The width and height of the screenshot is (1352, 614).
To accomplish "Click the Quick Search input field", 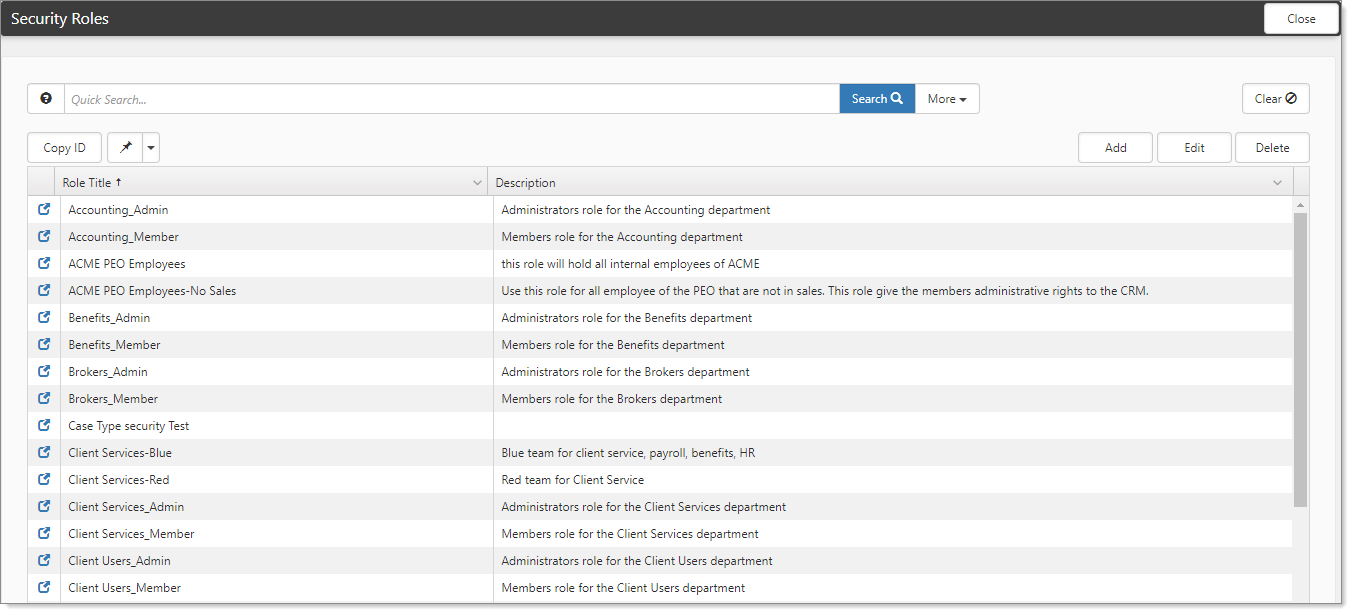I will (450, 99).
